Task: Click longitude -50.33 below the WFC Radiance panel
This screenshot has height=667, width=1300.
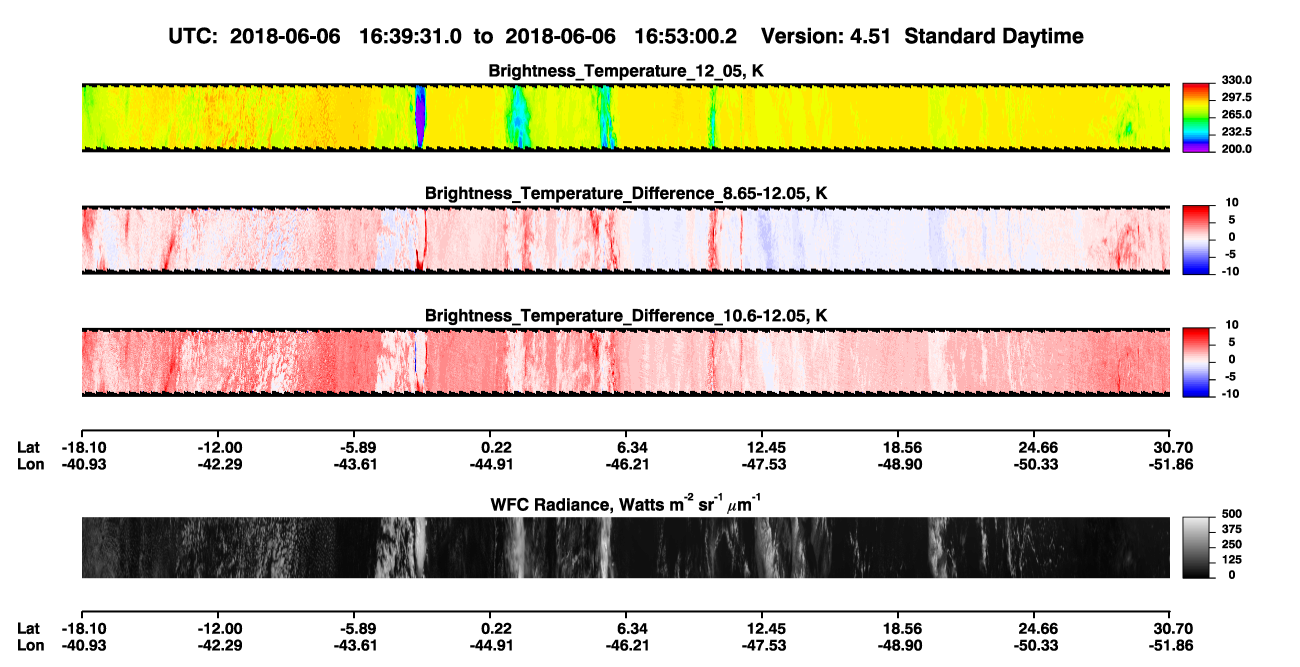Action: pyautogui.click(x=1038, y=645)
